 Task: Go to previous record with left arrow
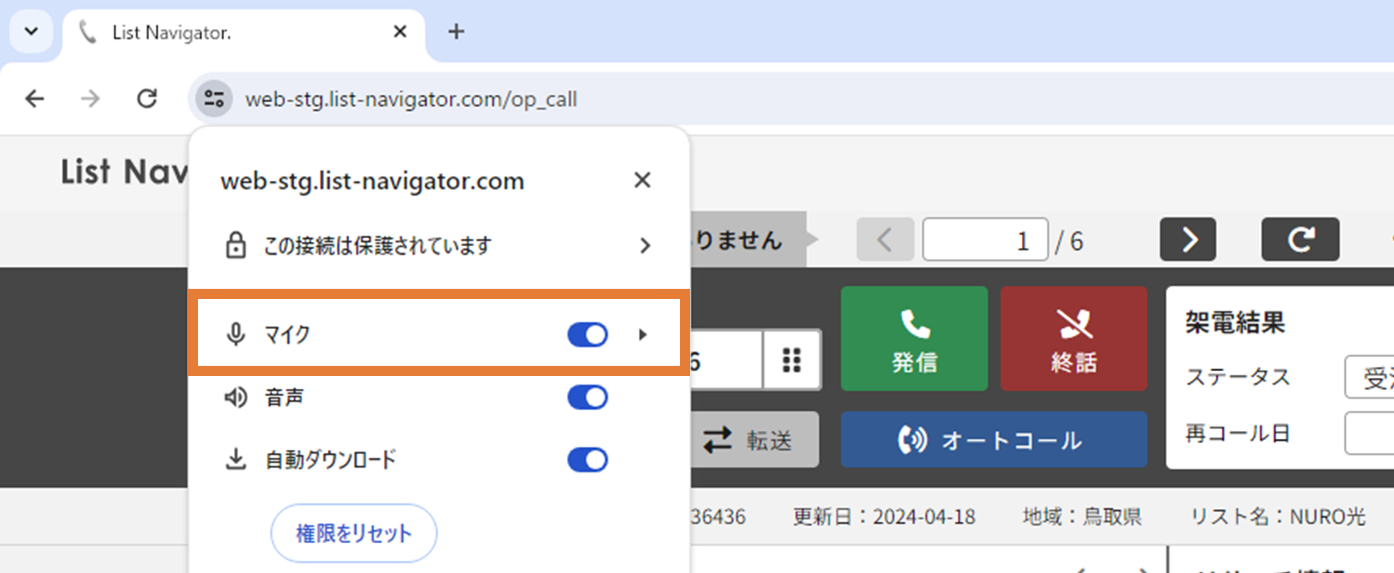pyautogui.click(x=885, y=240)
